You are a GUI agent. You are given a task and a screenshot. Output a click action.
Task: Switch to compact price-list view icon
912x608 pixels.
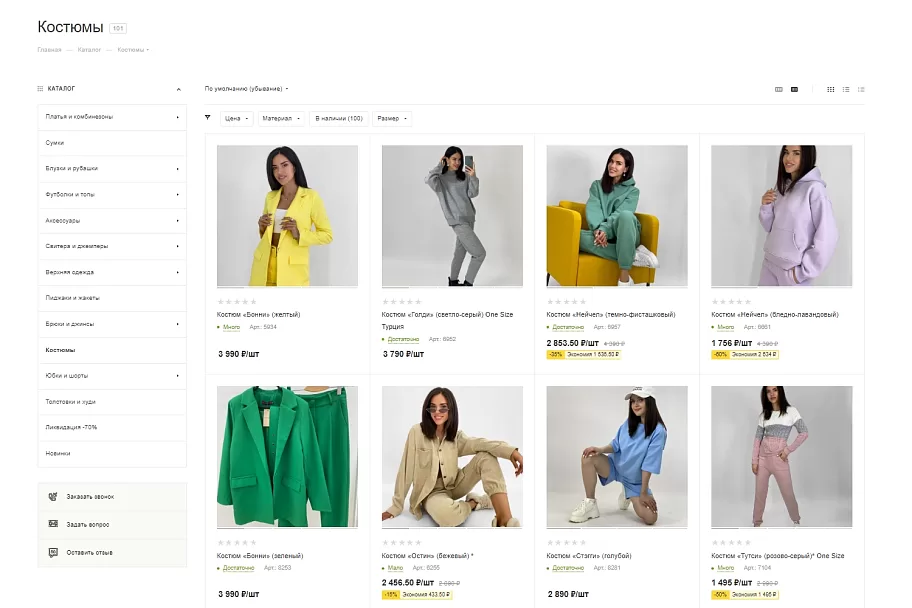[861, 89]
